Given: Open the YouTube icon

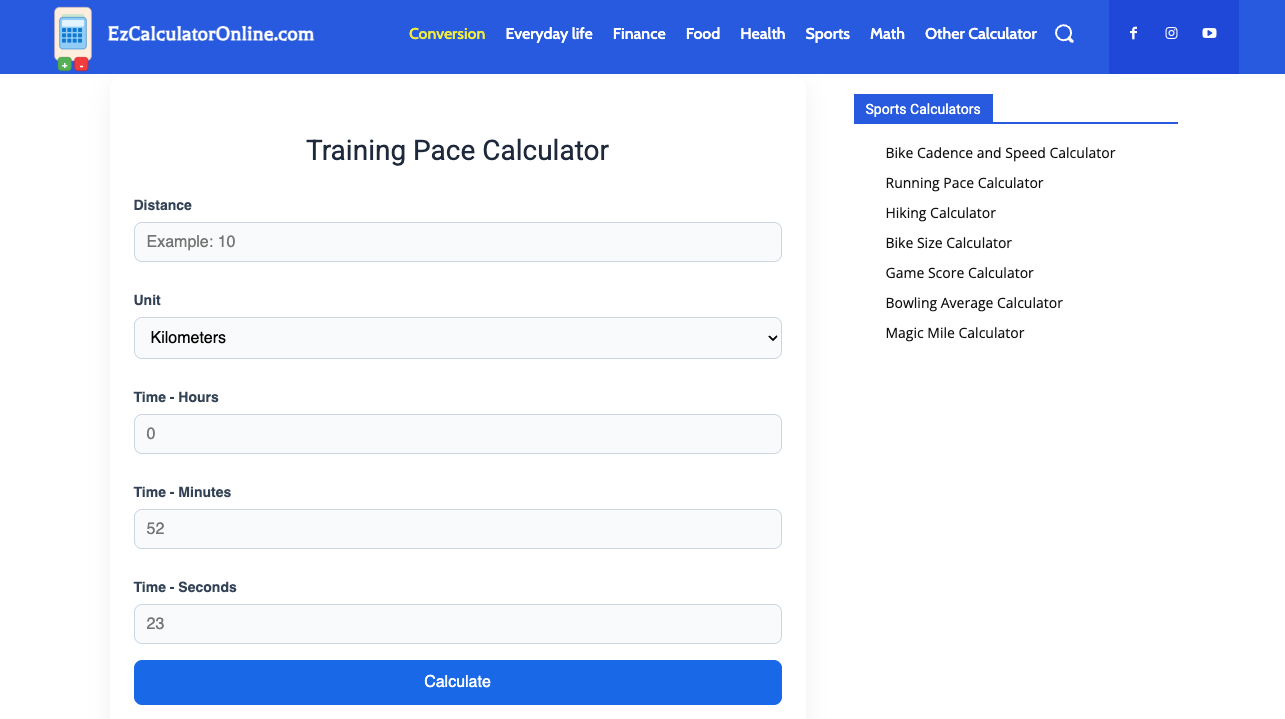Looking at the screenshot, I should click(1209, 33).
